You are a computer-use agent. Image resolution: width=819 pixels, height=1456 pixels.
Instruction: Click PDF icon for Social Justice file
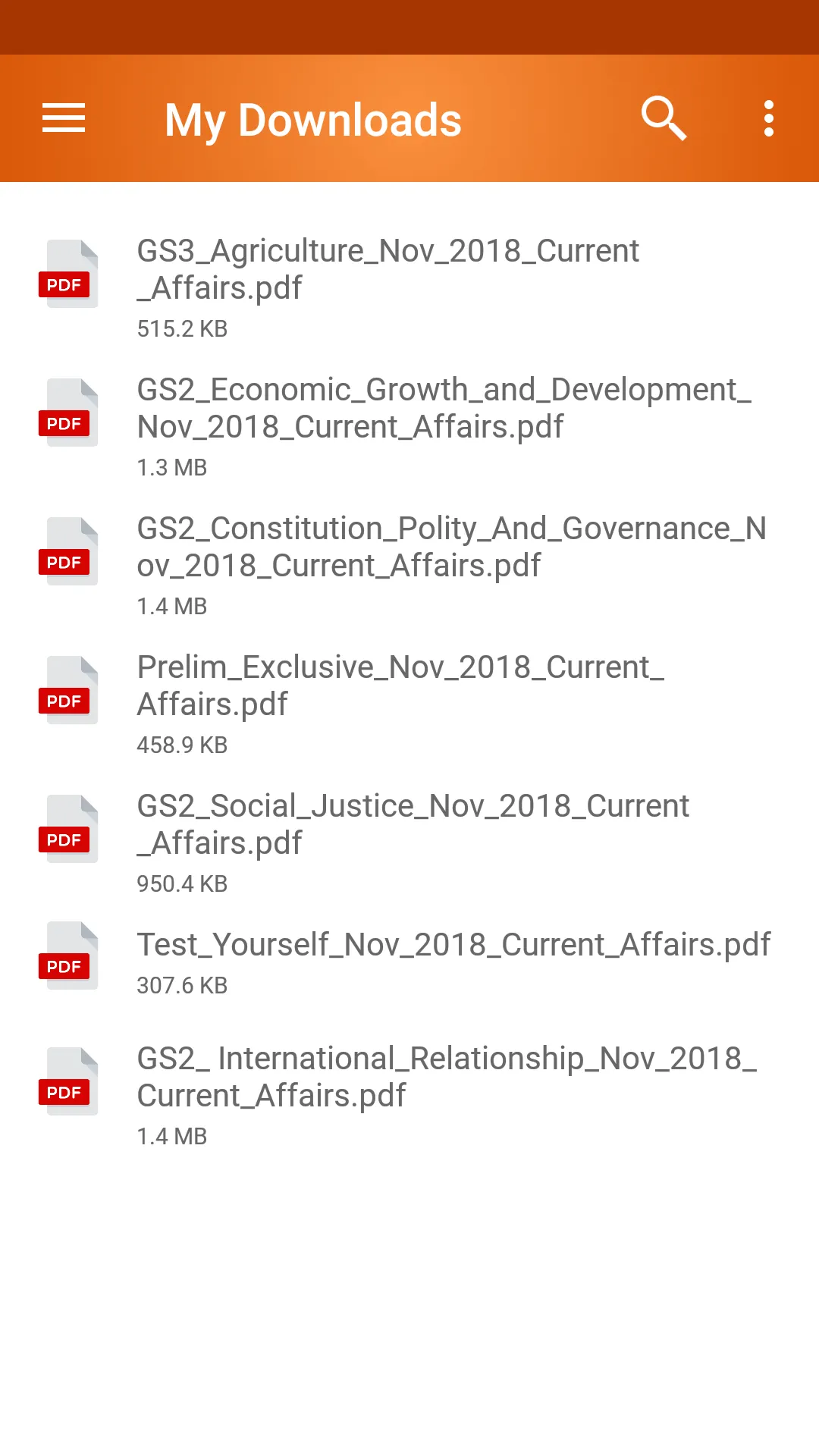[68, 829]
